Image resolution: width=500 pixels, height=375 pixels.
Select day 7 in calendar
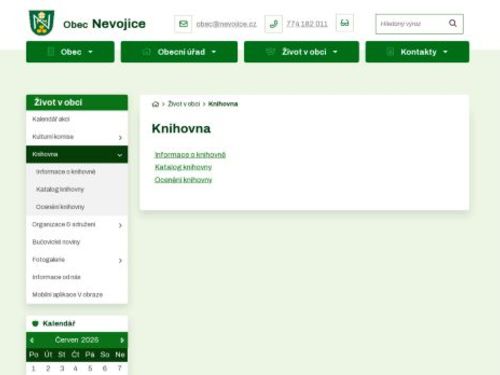[119, 368]
